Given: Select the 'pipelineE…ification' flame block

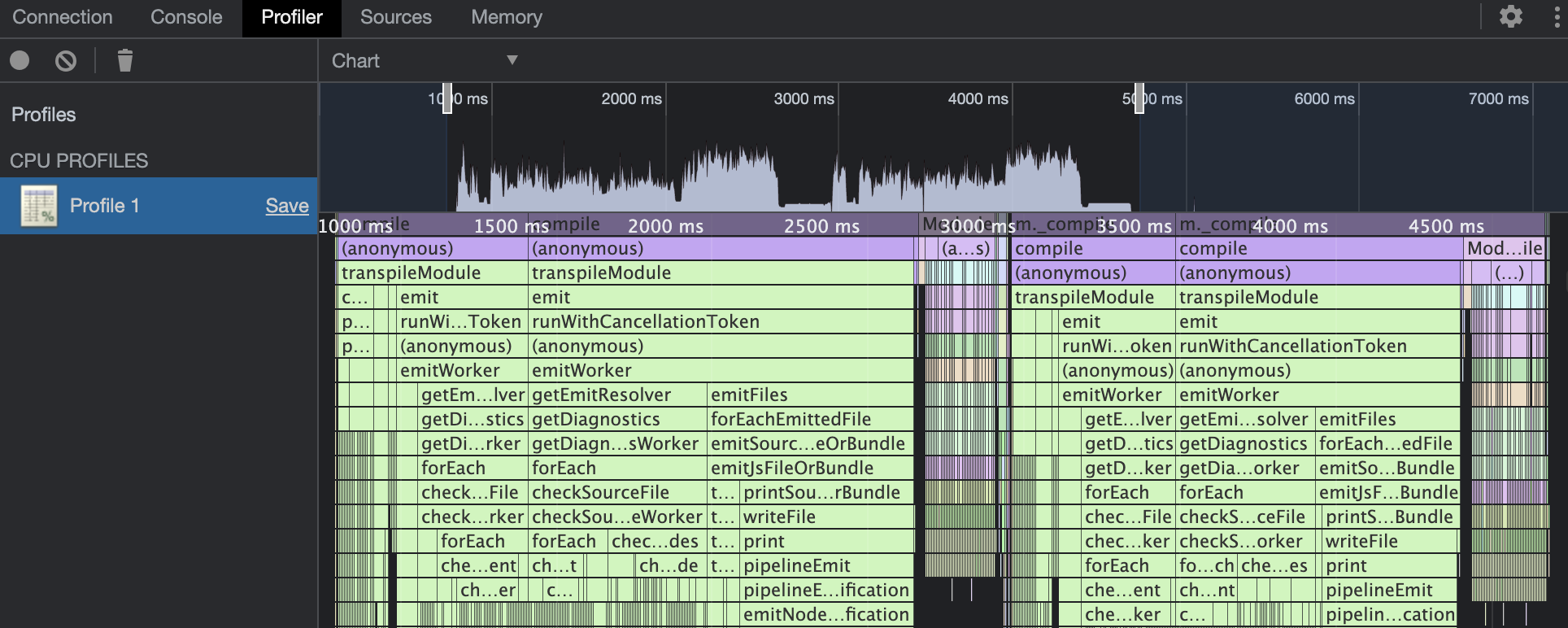Looking at the screenshot, I should 827,591.
